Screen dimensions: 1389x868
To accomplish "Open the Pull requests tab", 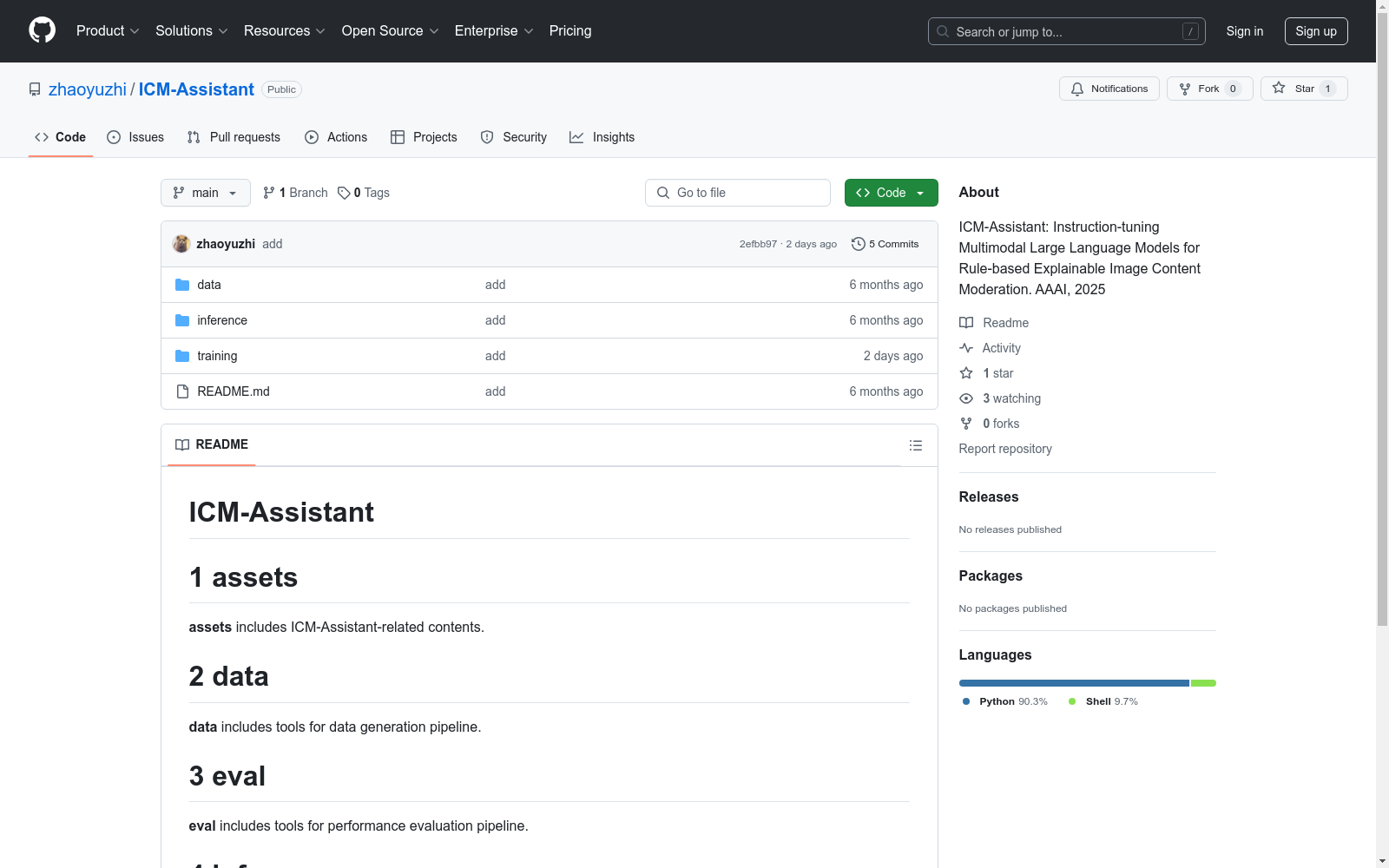I will pyautogui.click(x=234, y=137).
